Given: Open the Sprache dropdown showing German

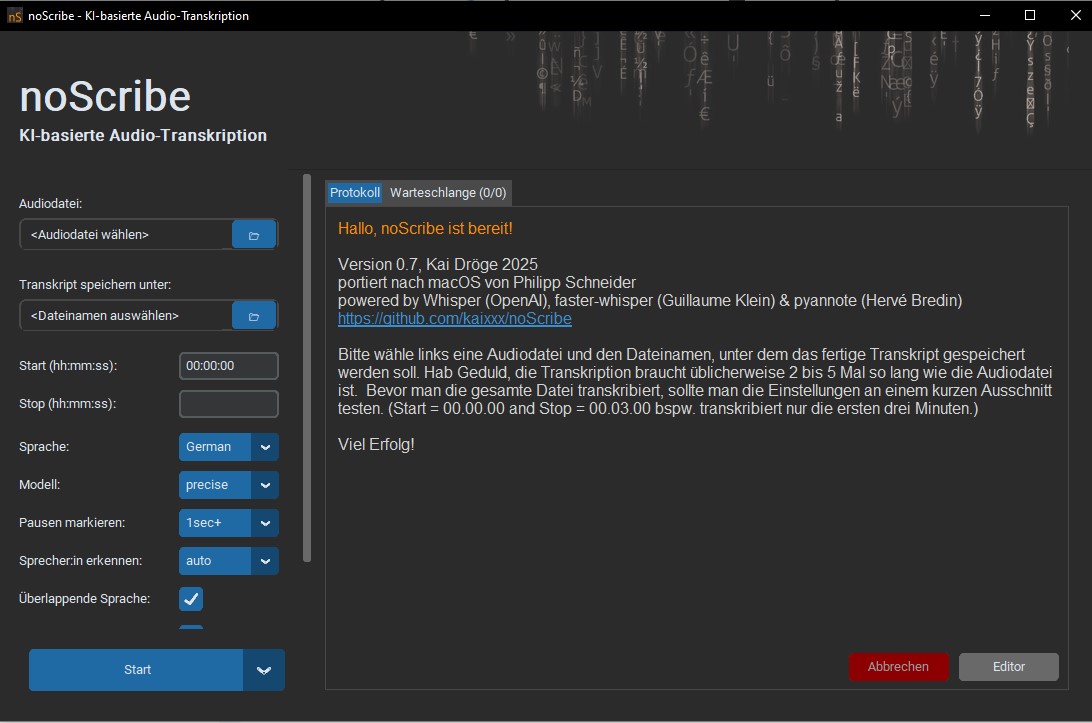Looking at the screenshot, I should coord(265,447).
